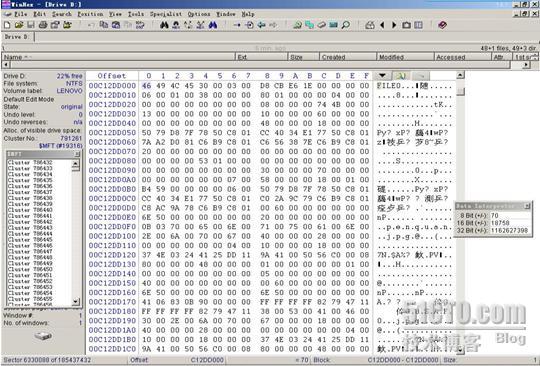Click the magnifying glass icon in main toolbar
Image resolution: width=540 pixels, height=366 pixels.
click(345, 25)
